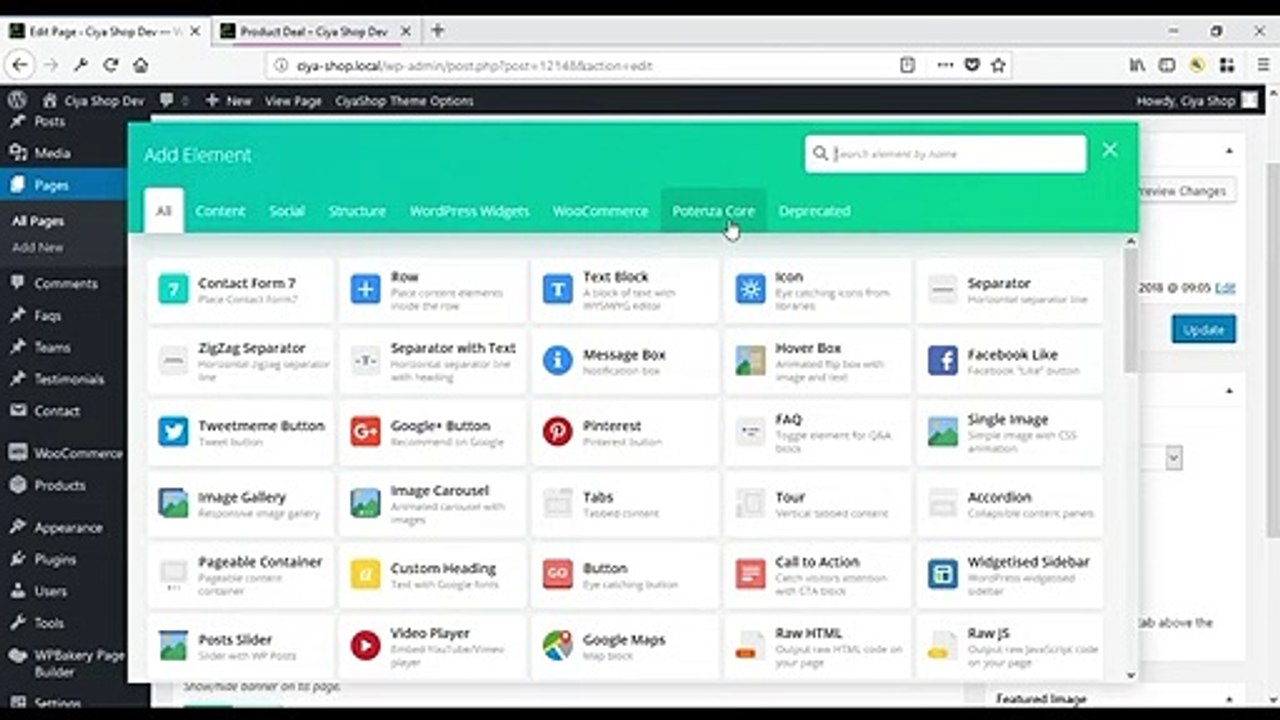Insert the Button element
This screenshot has width=1280, height=720.
pyautogui.click(x=624, y=575)
